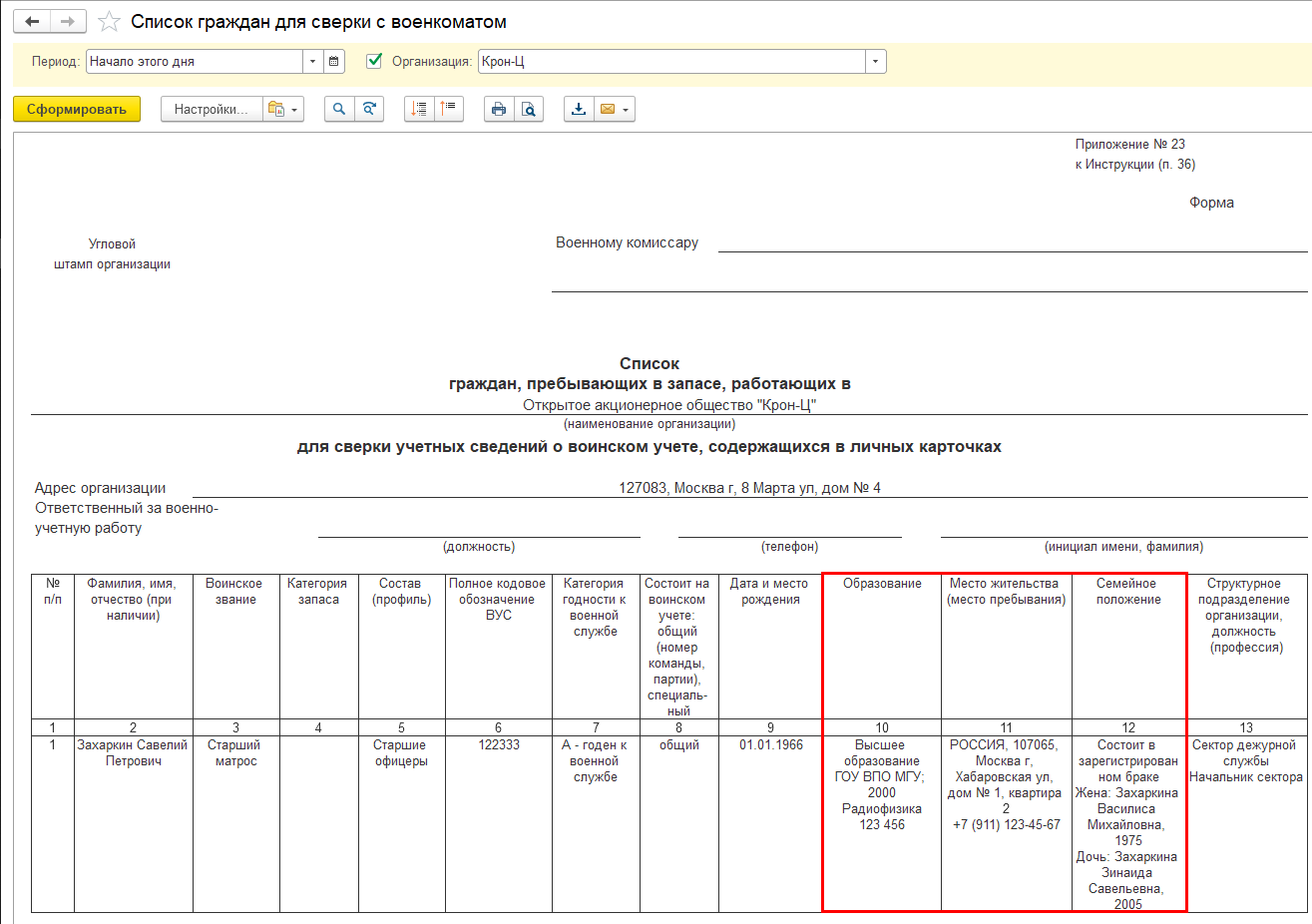1312x924 pixels.
Task: Expand all groups in the report
Action: 419,110
